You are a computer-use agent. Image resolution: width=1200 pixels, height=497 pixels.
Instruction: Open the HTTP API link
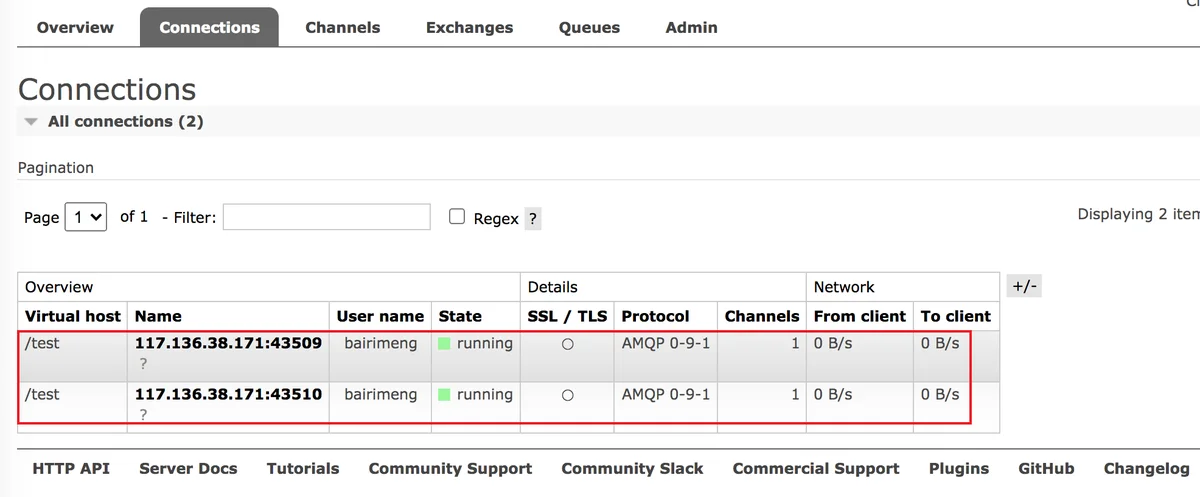click(71, 468)
